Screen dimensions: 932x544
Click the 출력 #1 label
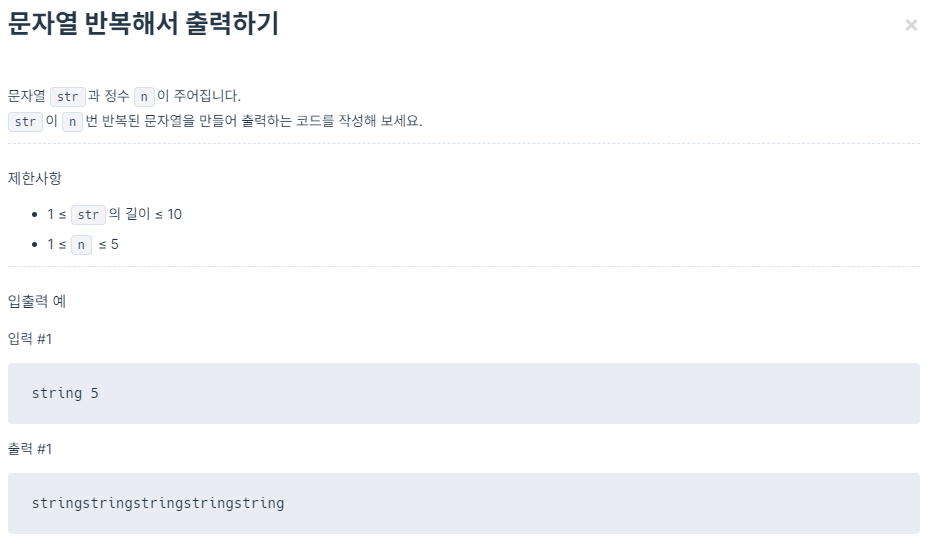tap(30, 449)
